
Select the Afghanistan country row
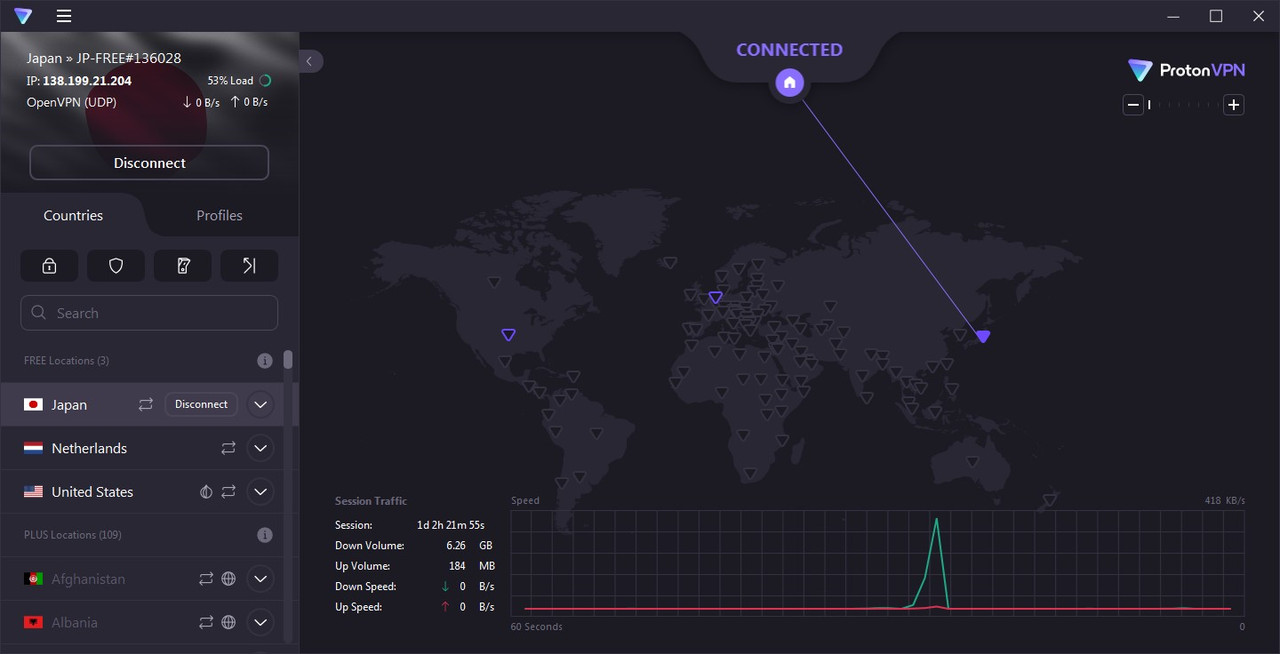142,579
